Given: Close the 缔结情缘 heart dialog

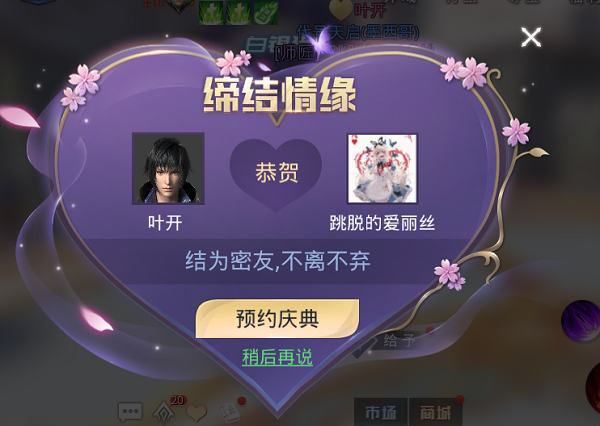Looking at the screenshot, I should [x=531, y=37].
